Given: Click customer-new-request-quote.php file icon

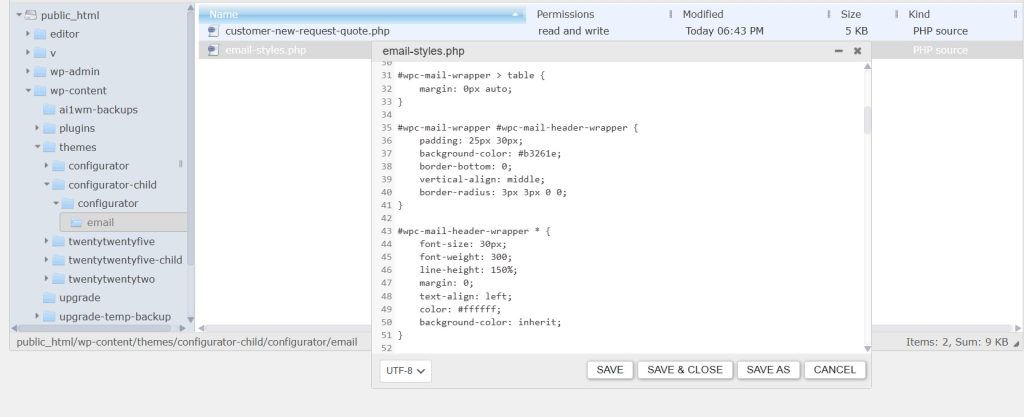Looking at the screenshot, I should point(213,31).
